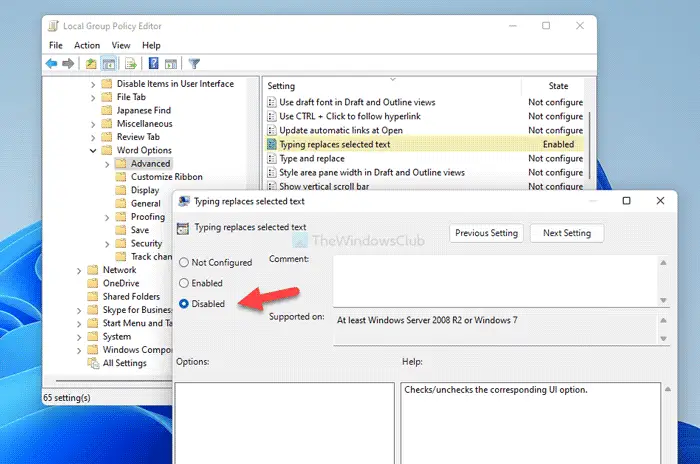The height and width of the screenshot is (464, 700).
Task: Click policy icon beside Use CTRL + Click setting
Action: coord(271,117)
